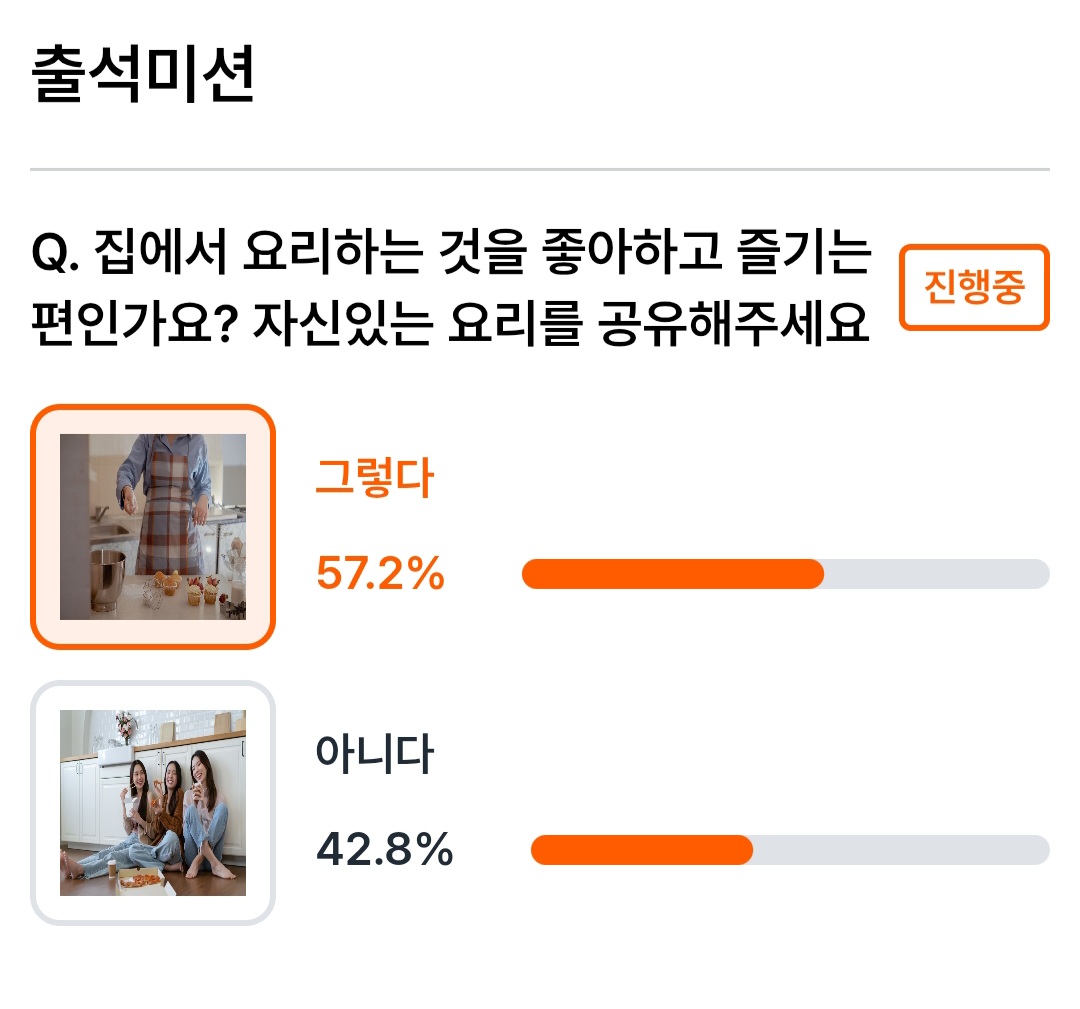Click the gray unfilled portion of 아니다 bar
This screenshot has height=1009, width=1080.
pyautogui.click(x=902, y=850)
